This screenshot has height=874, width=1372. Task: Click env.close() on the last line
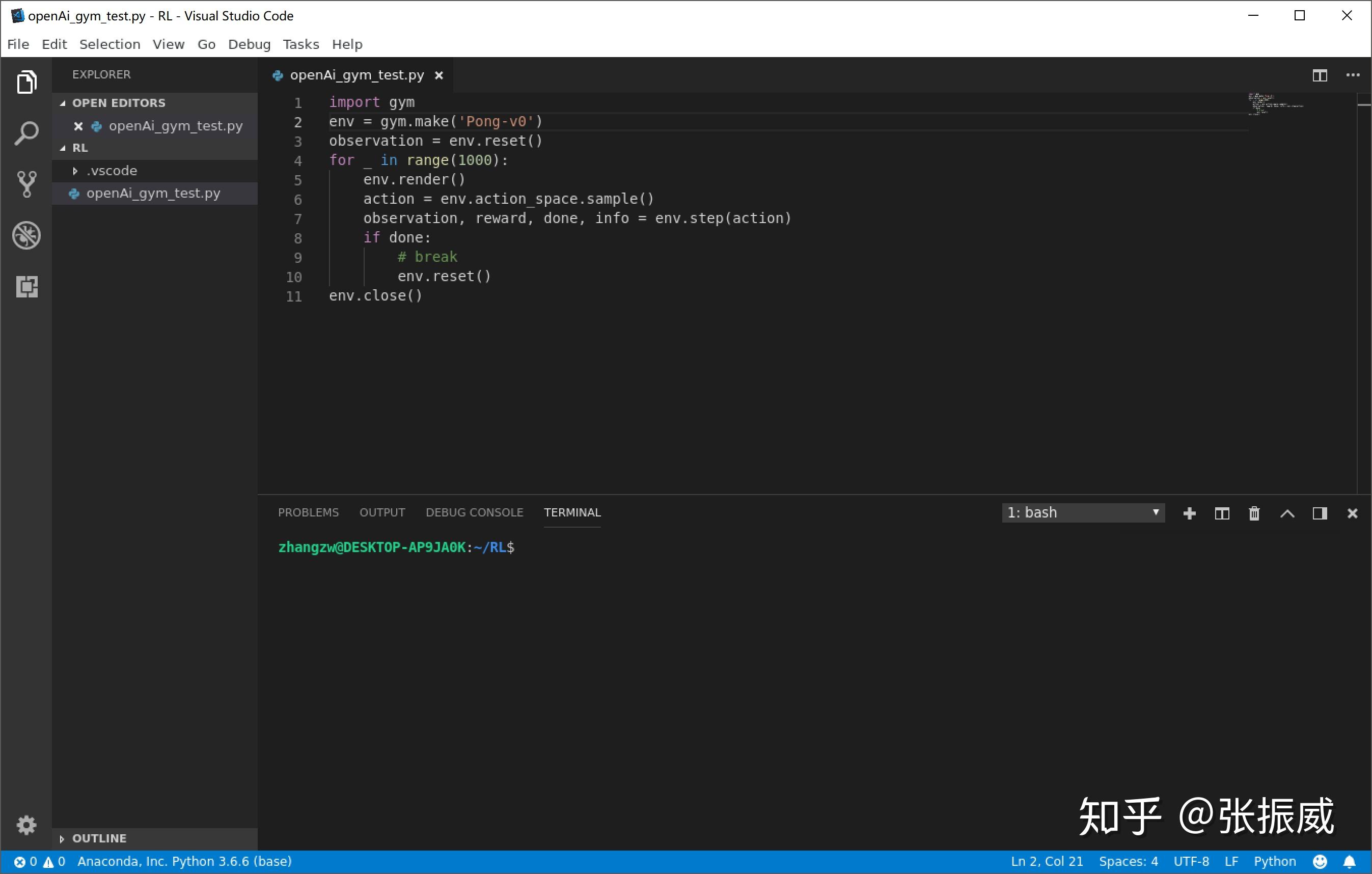pyautogui.click(x=375, y=296)
